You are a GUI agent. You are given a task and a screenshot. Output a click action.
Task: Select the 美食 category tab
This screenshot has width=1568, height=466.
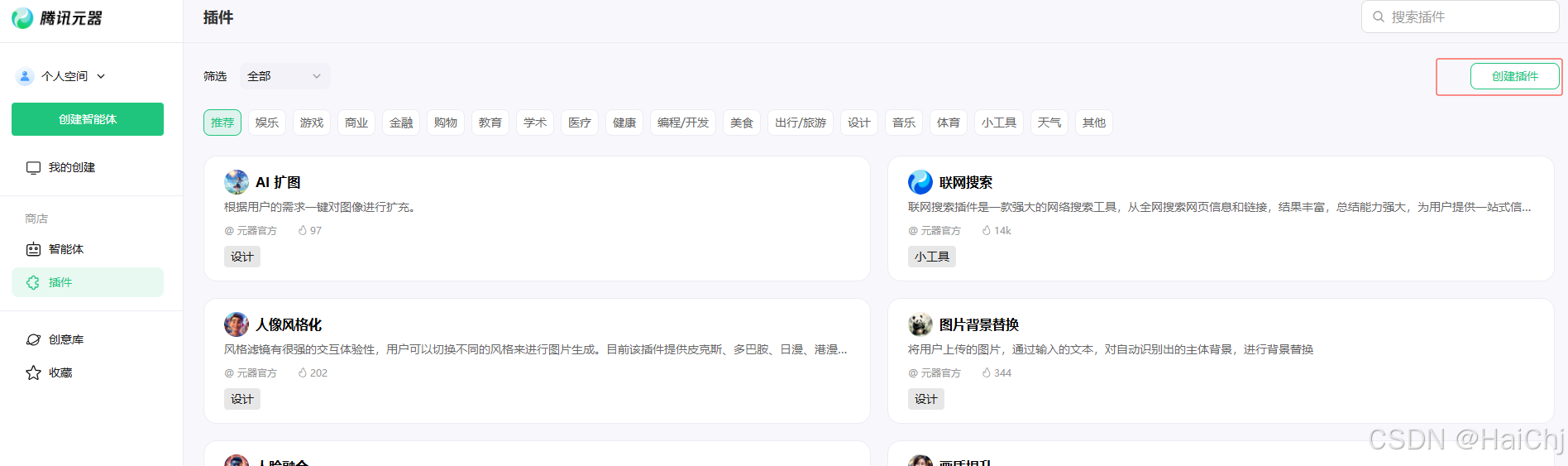click(742, 123)
